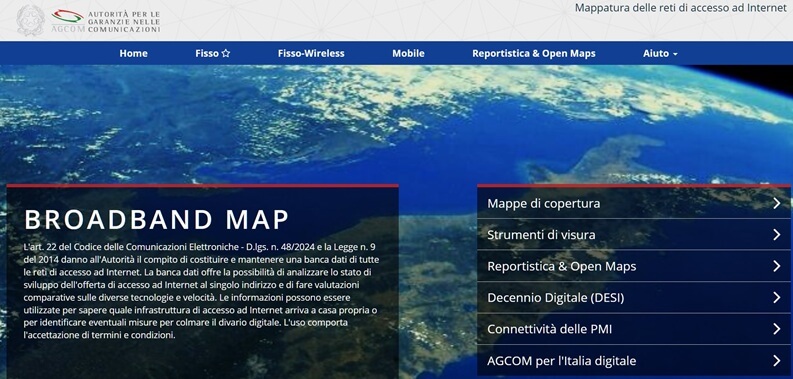Open Reportistica & Open Maps panel link
Screen dimensions: 793x379
634,266
